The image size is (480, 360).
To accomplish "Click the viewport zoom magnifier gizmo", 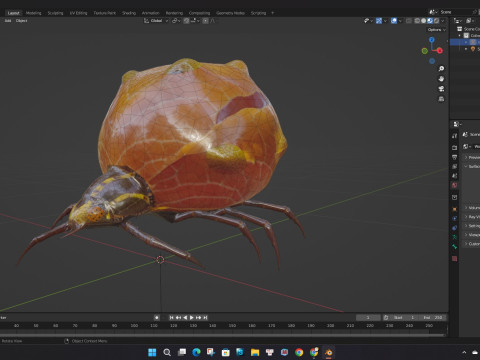I will pos(441,69).
